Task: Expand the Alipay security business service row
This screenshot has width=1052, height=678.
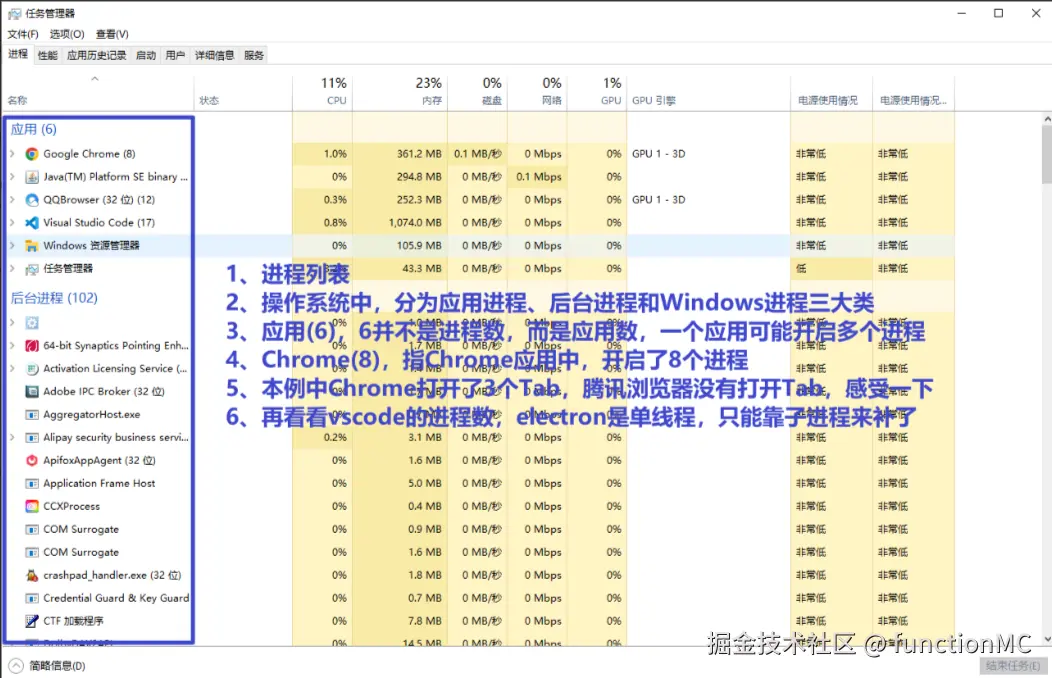Action: 12,437
